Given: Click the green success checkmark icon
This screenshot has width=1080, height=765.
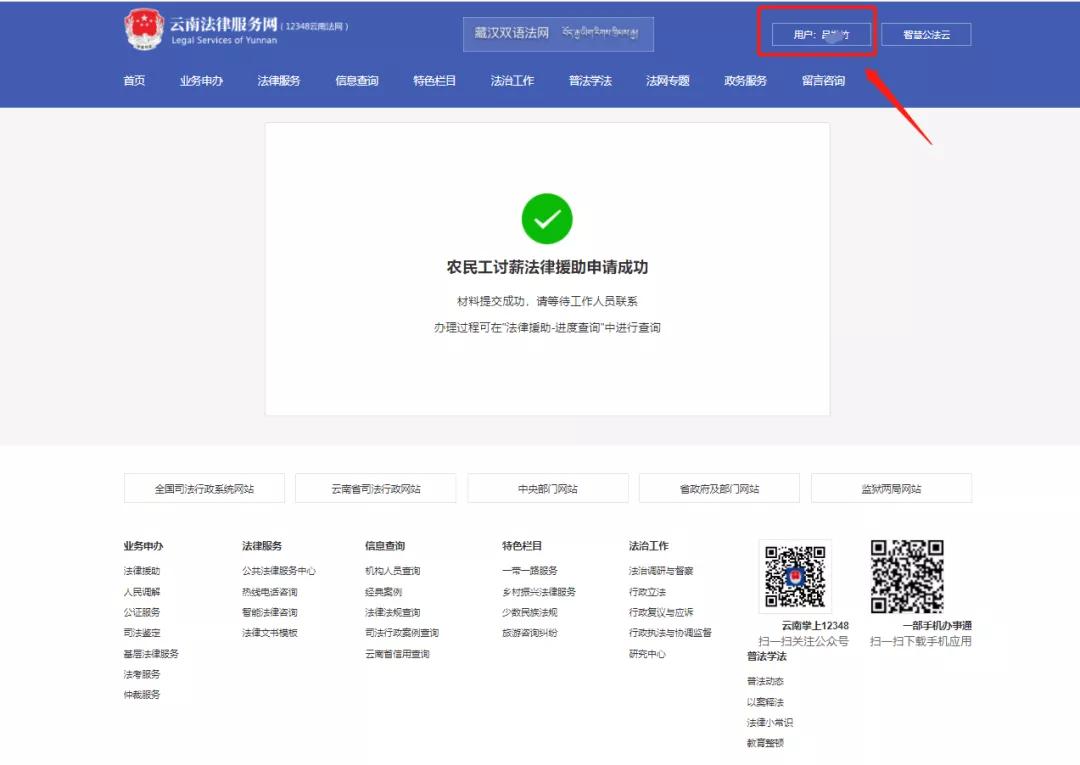Looking at the screenshot, I should pos(546,218).
